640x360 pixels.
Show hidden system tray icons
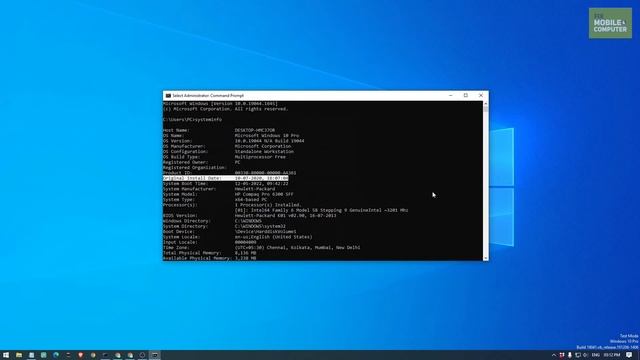(554, 355)
